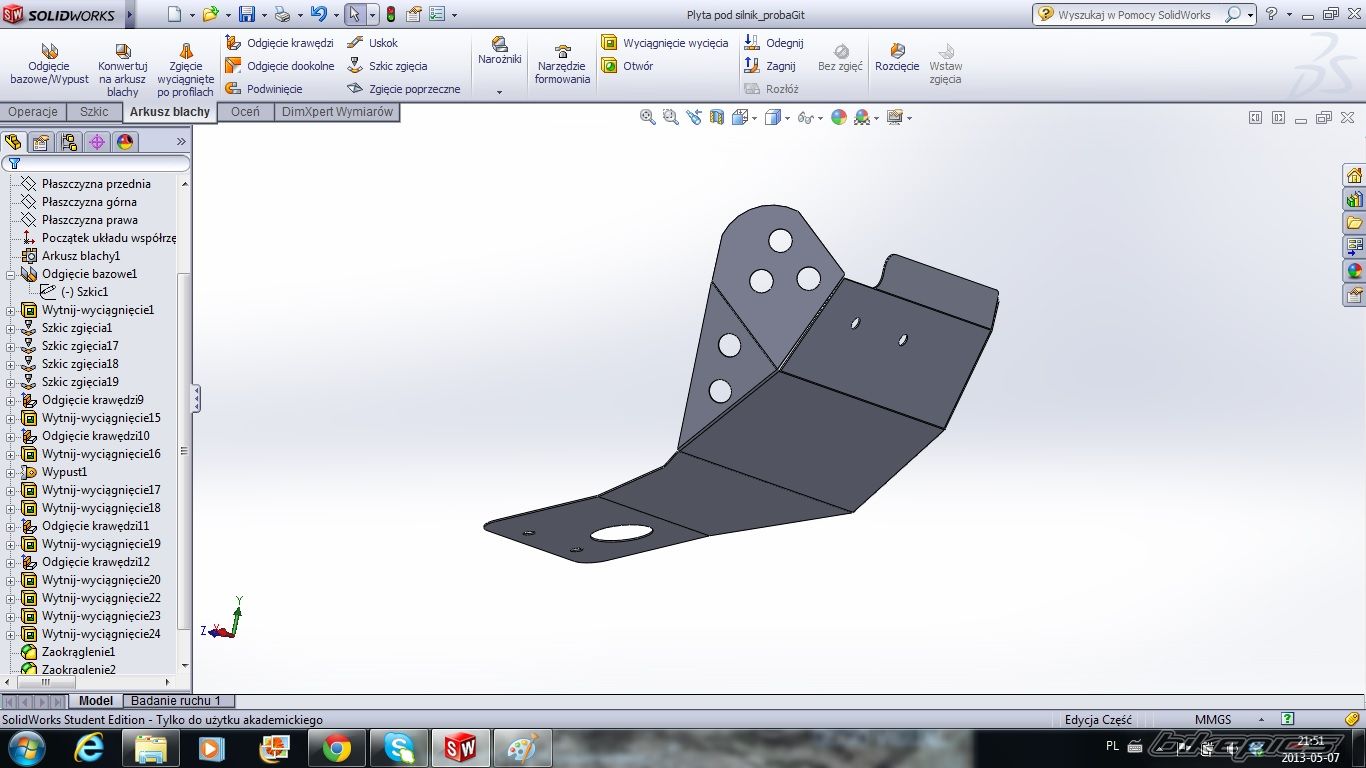
Task: Open the FeatureManager design tree tab
Action: [x=13, y=142]
